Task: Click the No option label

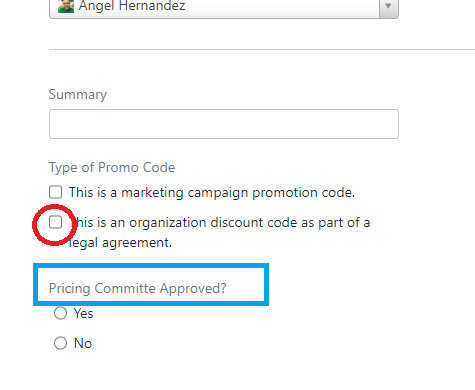Action: point(83,343)
